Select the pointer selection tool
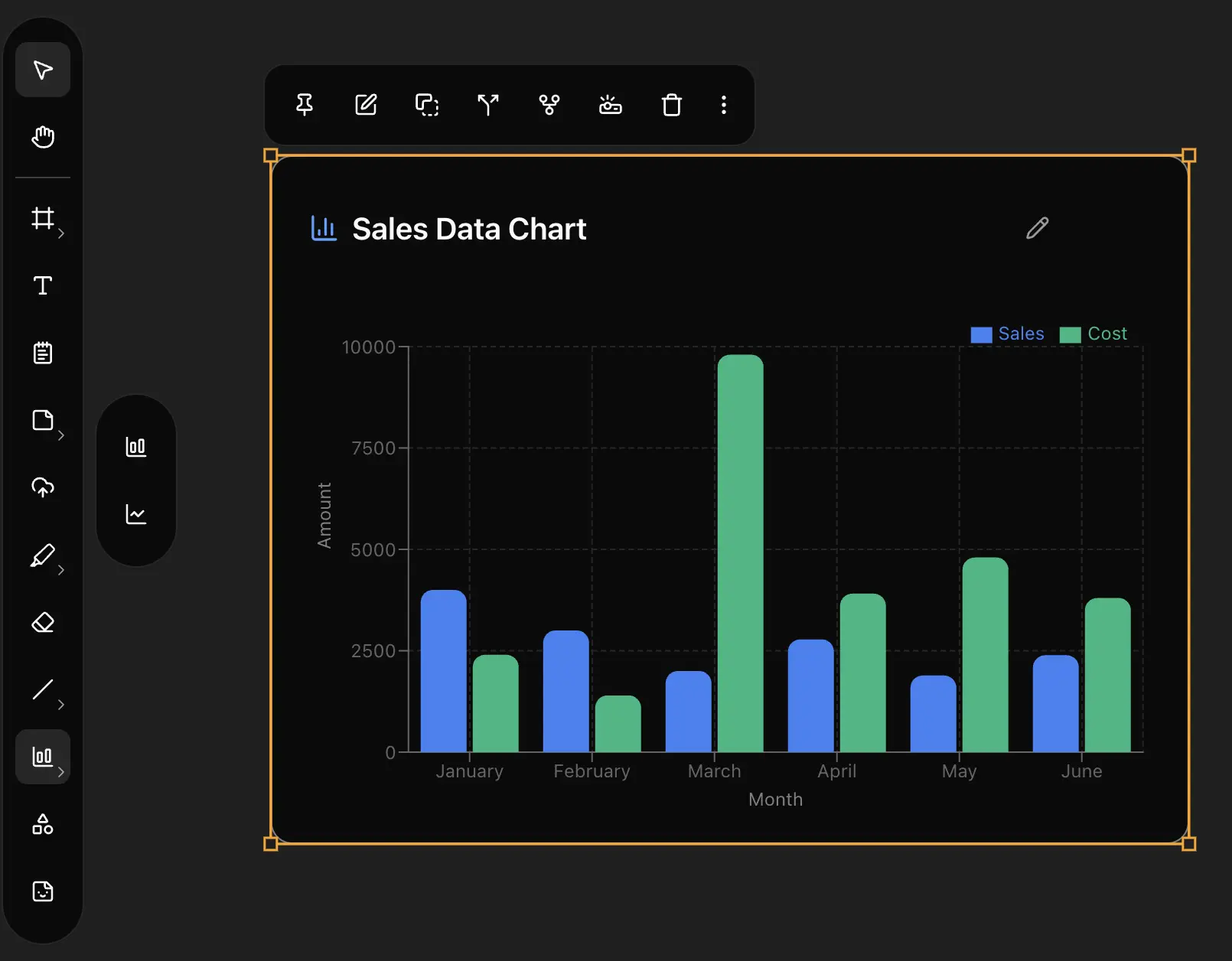This screenshot has width=1232, height=961. click(x=43, y=70)
